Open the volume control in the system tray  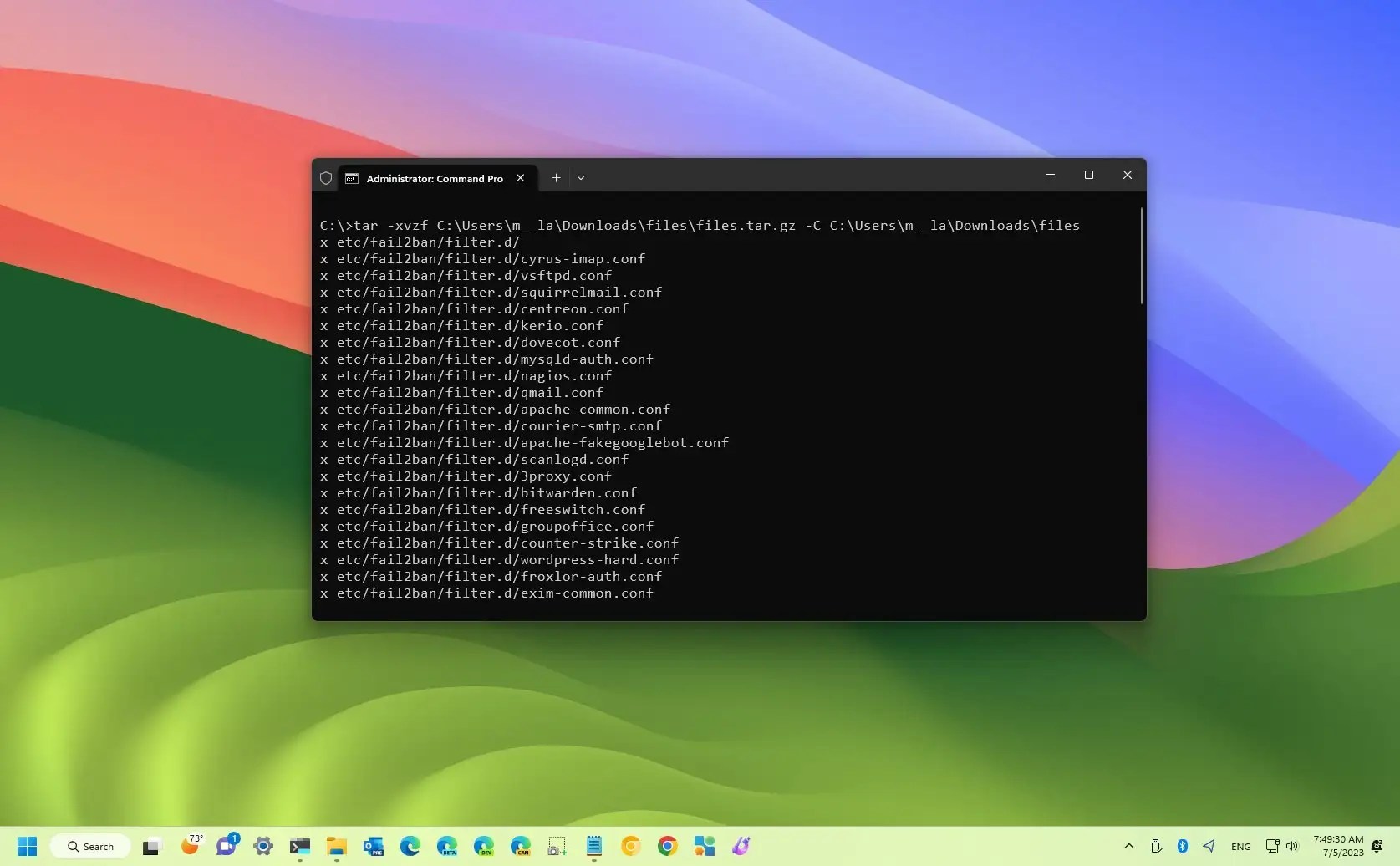[1292, 846]
